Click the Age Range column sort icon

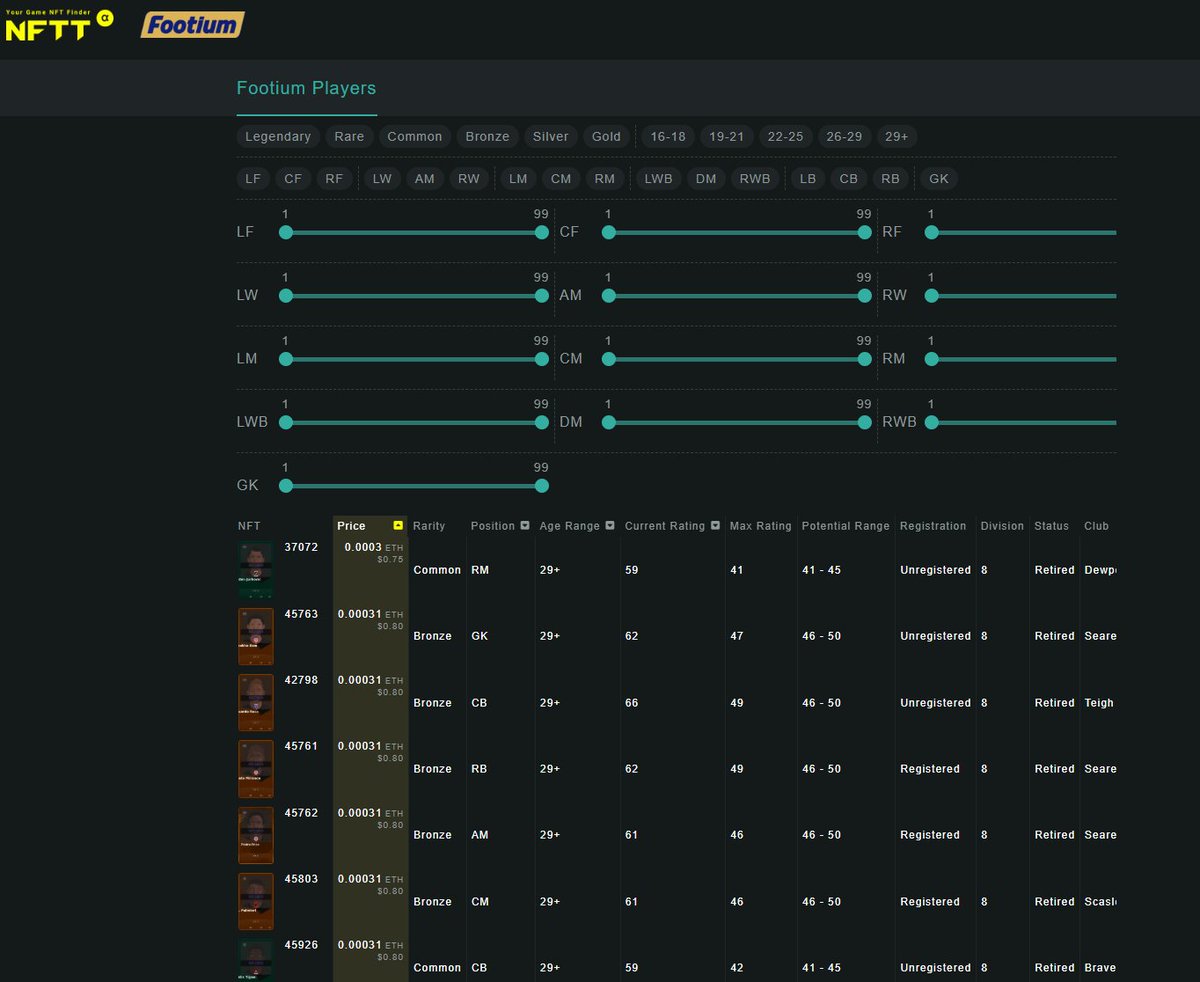(x=608, y=525)
